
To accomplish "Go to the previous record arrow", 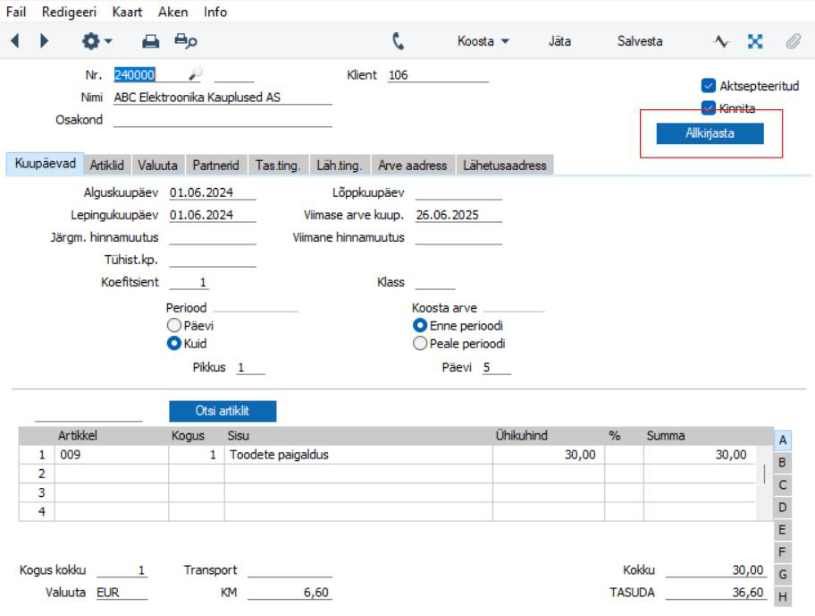I will point(15,41).
